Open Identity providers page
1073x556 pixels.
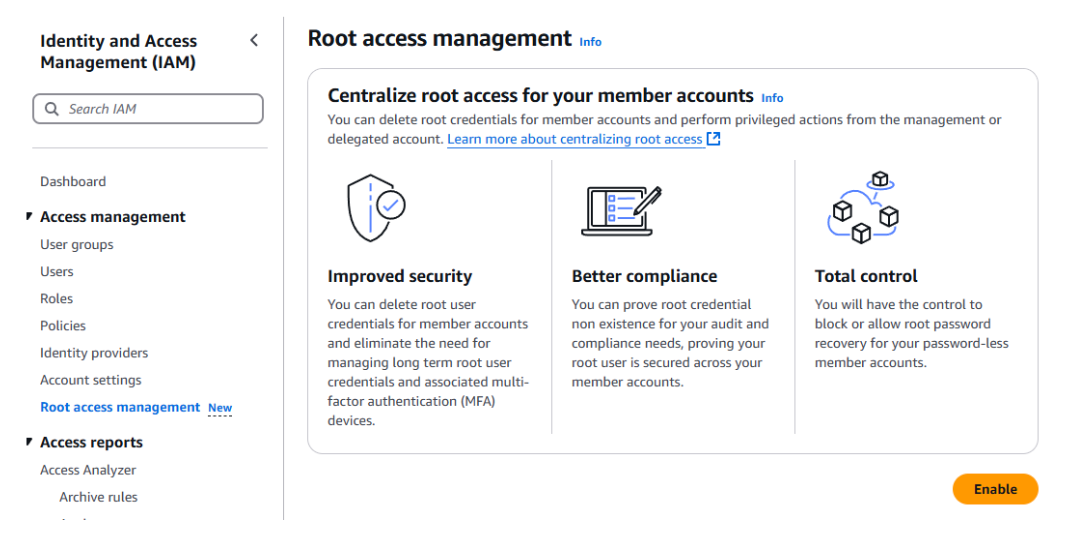[94, 353]
